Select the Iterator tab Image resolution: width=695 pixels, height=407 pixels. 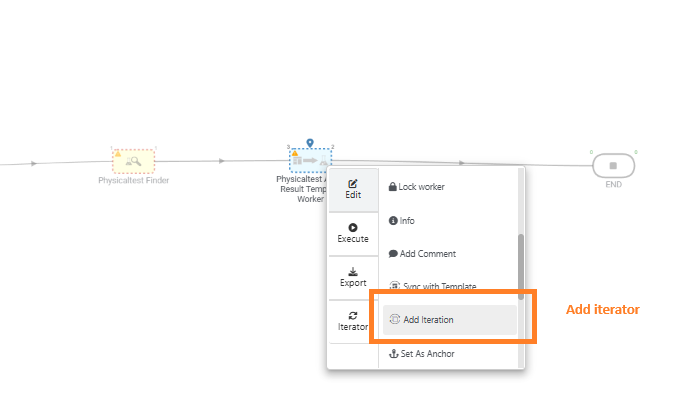tap(353, 321)
